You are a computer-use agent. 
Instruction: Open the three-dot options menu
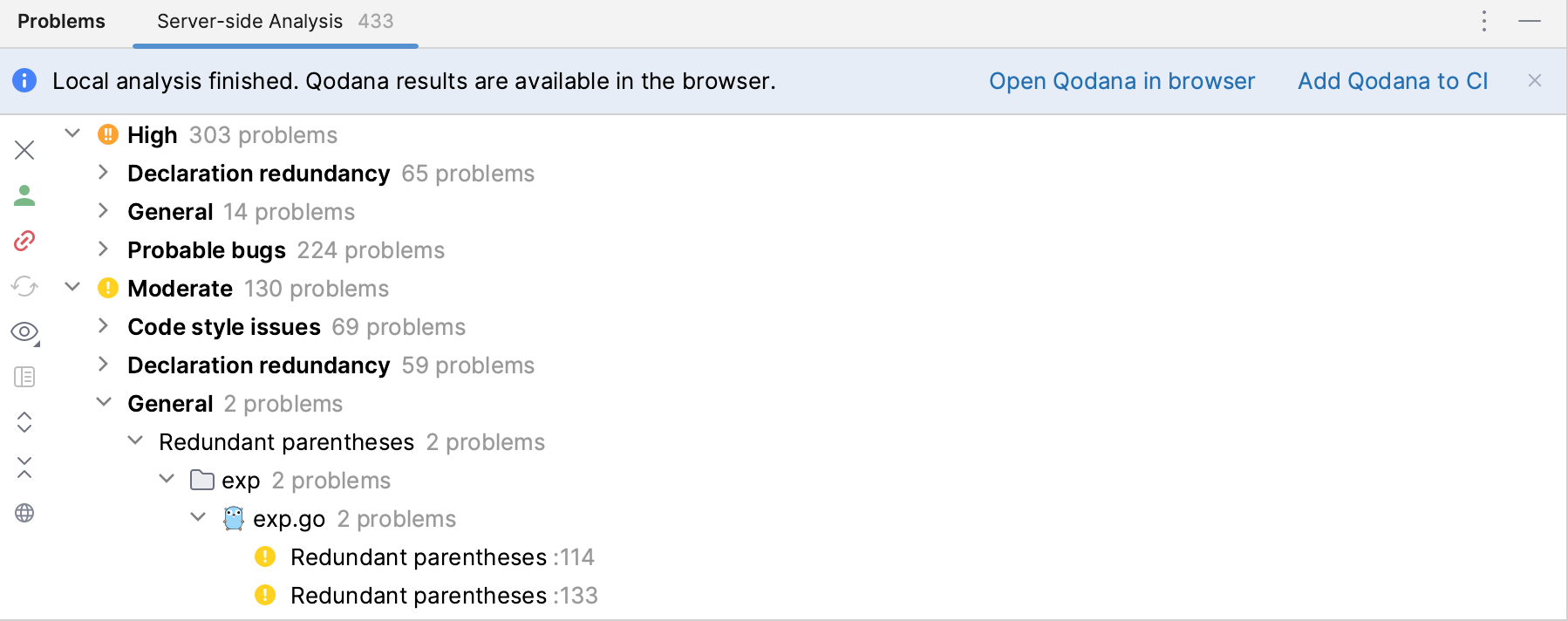point(1483,21)
